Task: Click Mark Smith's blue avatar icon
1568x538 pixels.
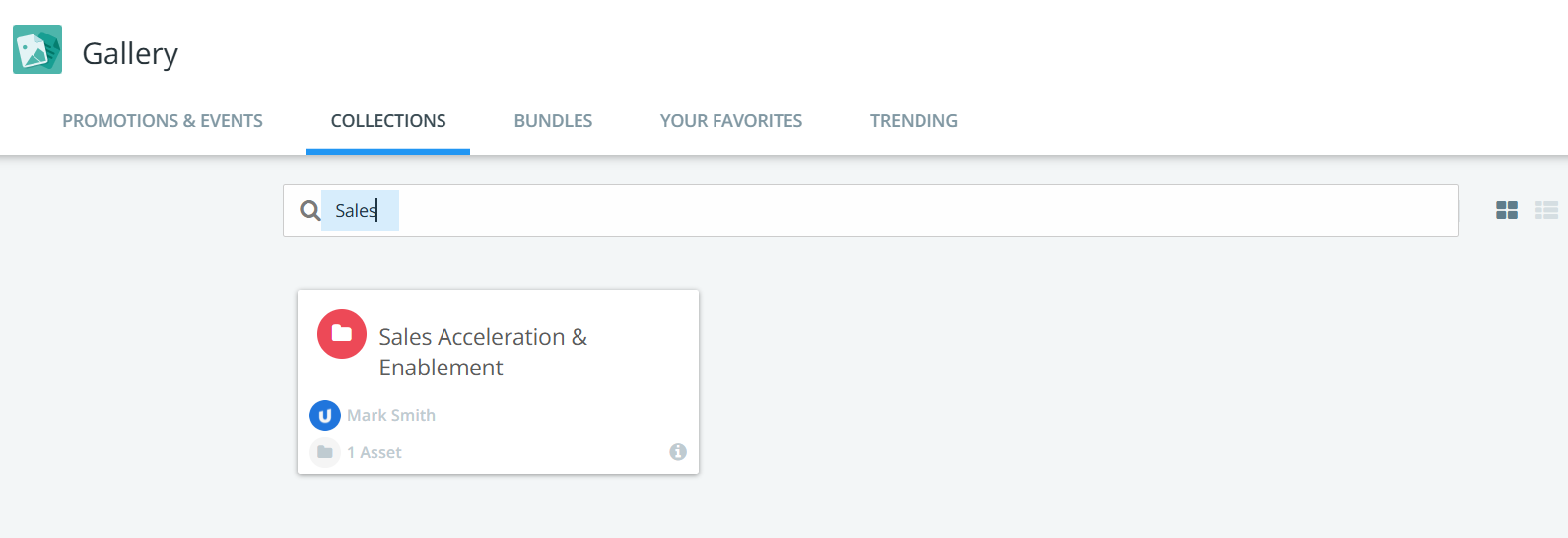Action: (325, 416)
